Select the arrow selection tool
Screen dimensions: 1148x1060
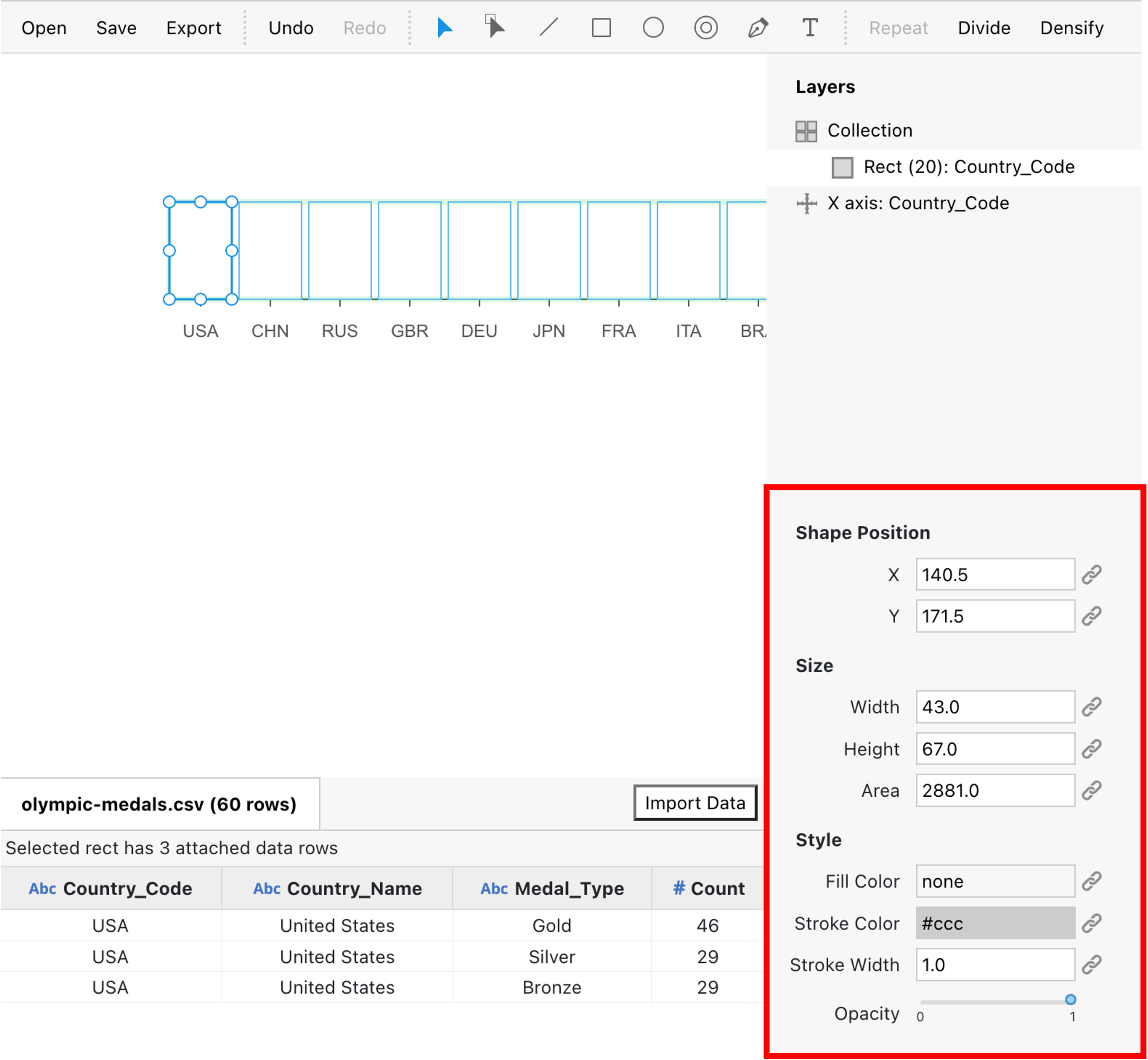(x=444, y=28)
